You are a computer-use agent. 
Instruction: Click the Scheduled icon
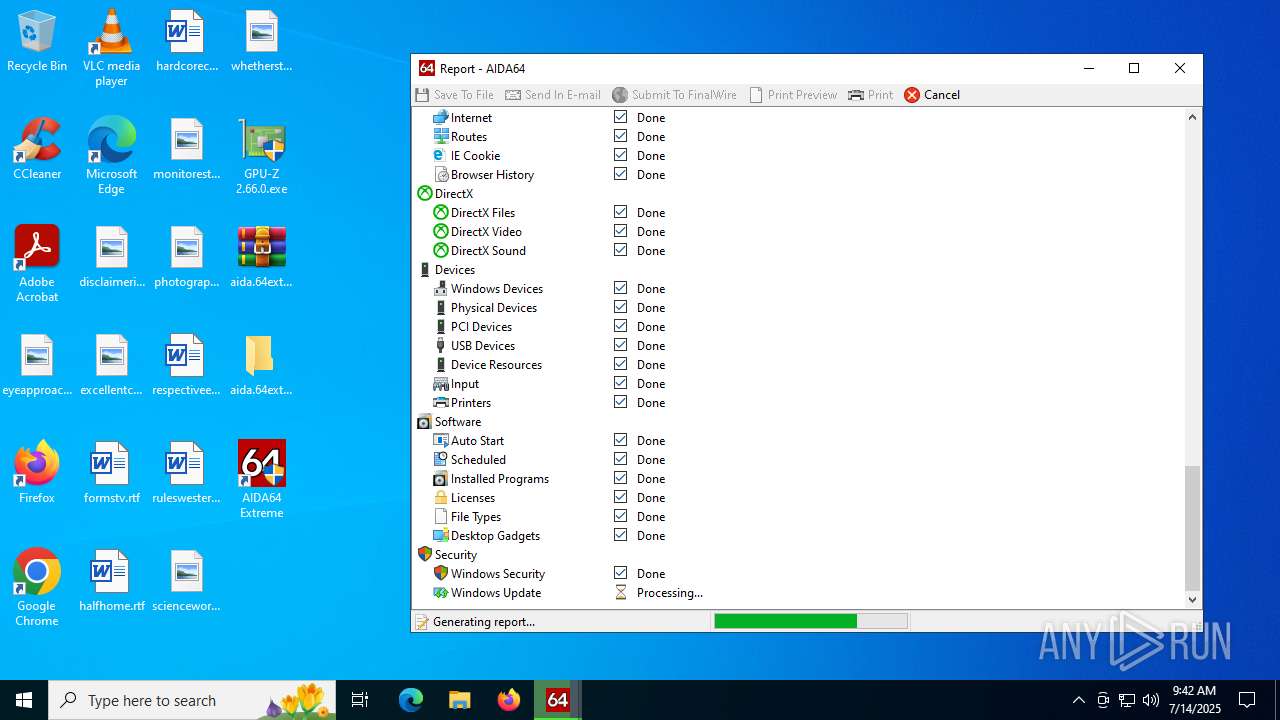(440, 459)
